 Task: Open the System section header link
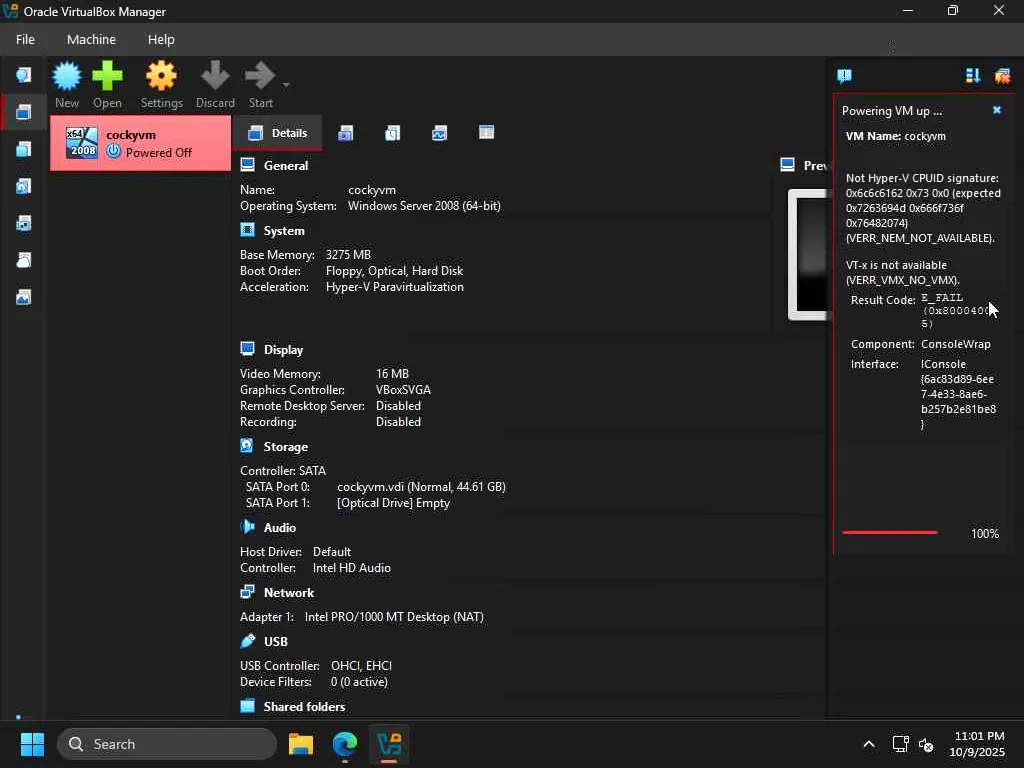[x=284, y=231]
